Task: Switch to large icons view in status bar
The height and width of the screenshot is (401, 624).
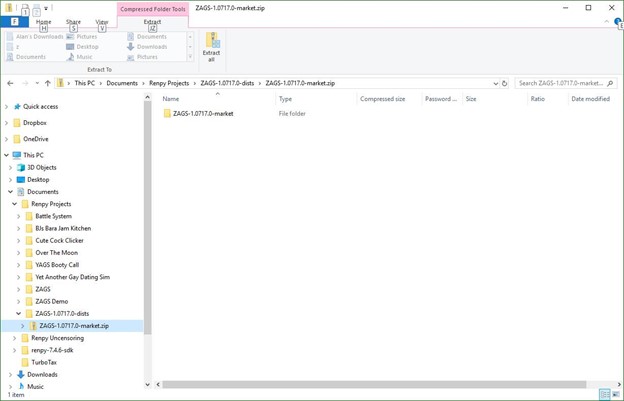Action: tap(616, 394)
